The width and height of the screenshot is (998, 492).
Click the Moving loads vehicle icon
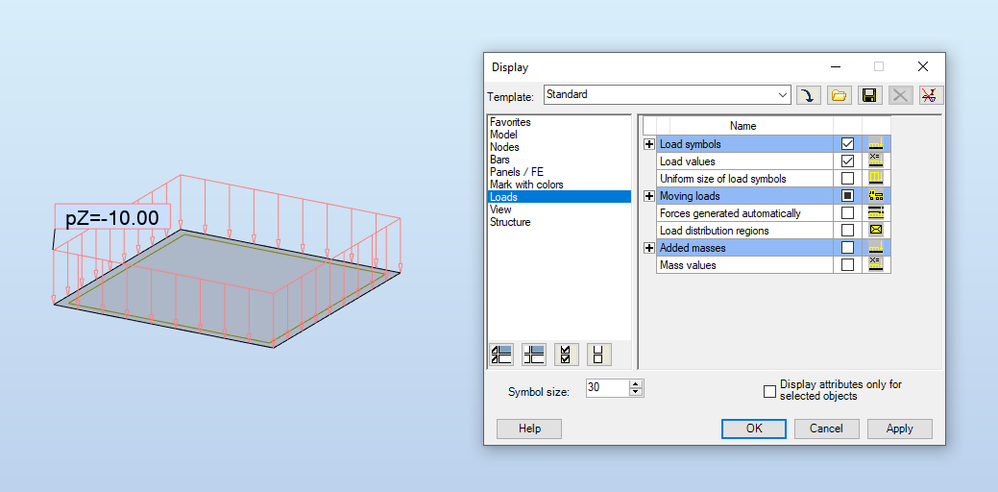coord(876,195)
